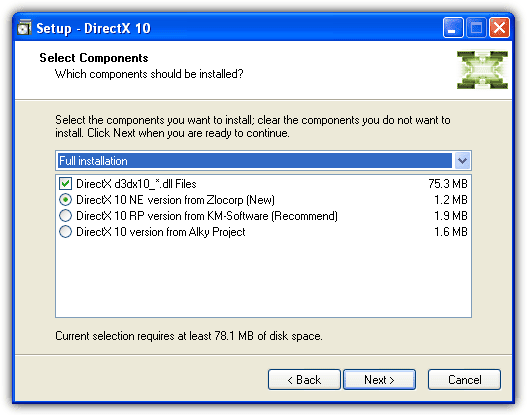
Task: Choose DirectX 10 RP version from KM-Software
Action: pos(65,216)
